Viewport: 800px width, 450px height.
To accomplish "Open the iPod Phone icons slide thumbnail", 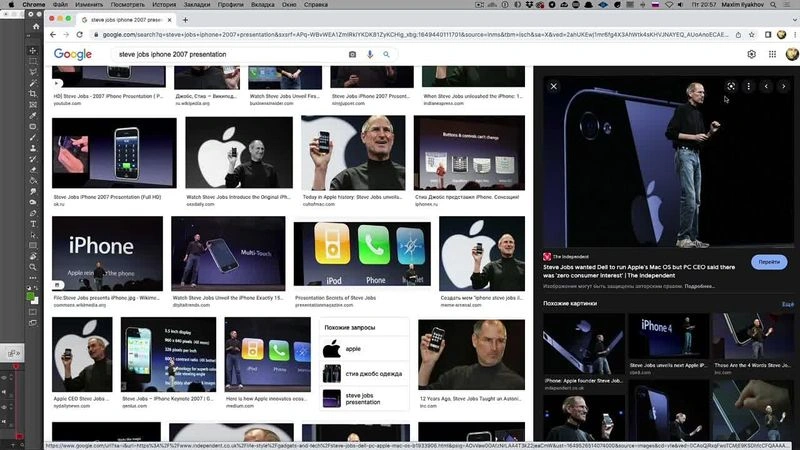I will coord(362,254).
